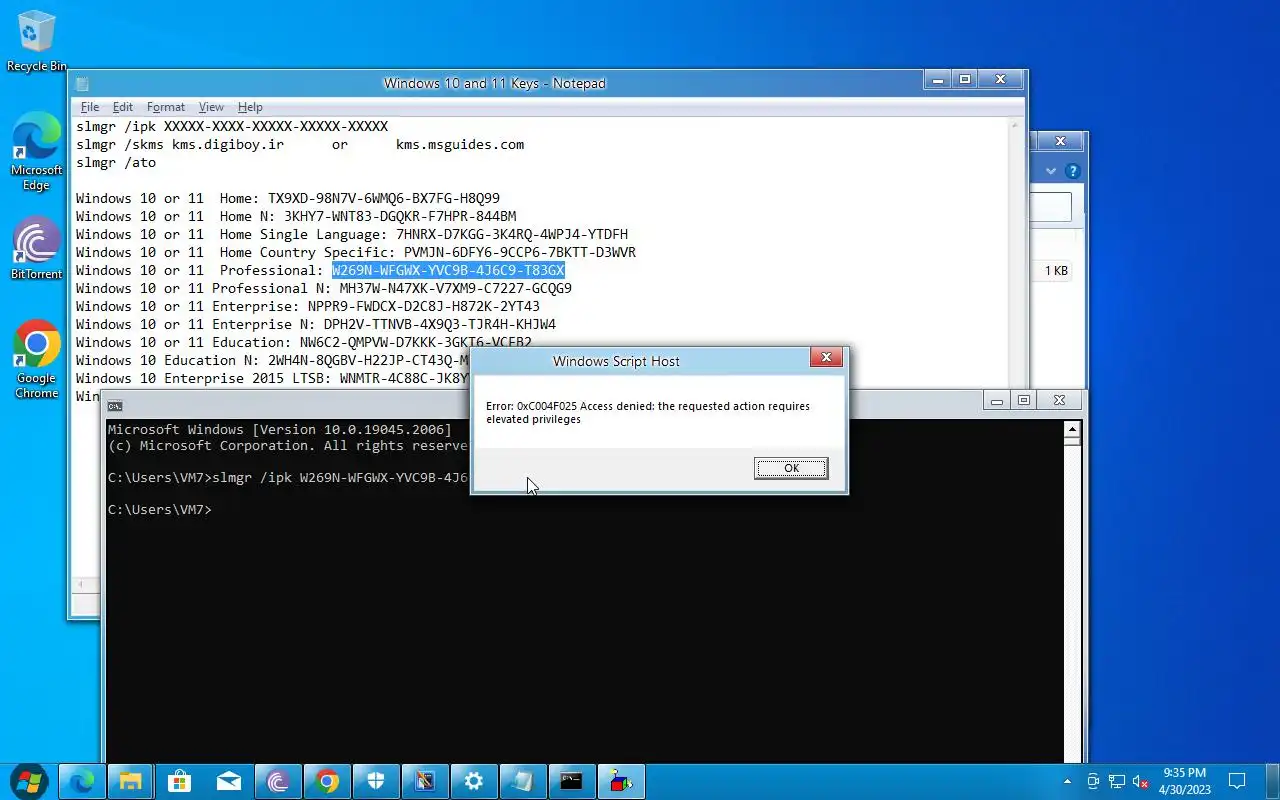Open the View menu in Notepad
1280x800 pixels.
tap(211, 107)
